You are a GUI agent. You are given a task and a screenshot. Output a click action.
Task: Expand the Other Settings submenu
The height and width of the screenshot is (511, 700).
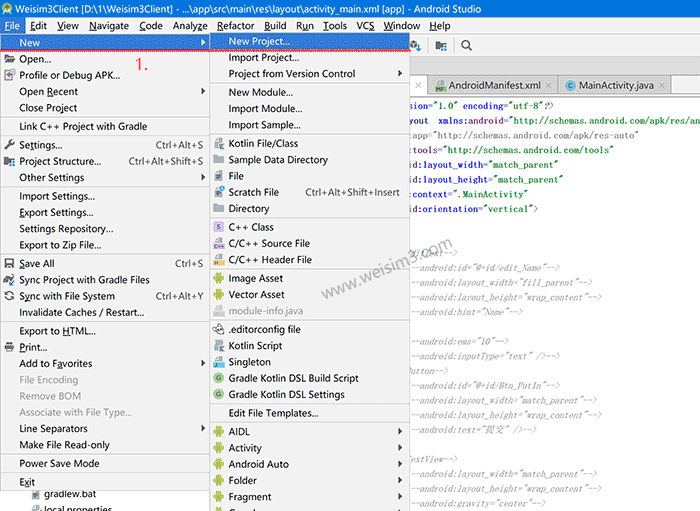(x=52, y=177)
